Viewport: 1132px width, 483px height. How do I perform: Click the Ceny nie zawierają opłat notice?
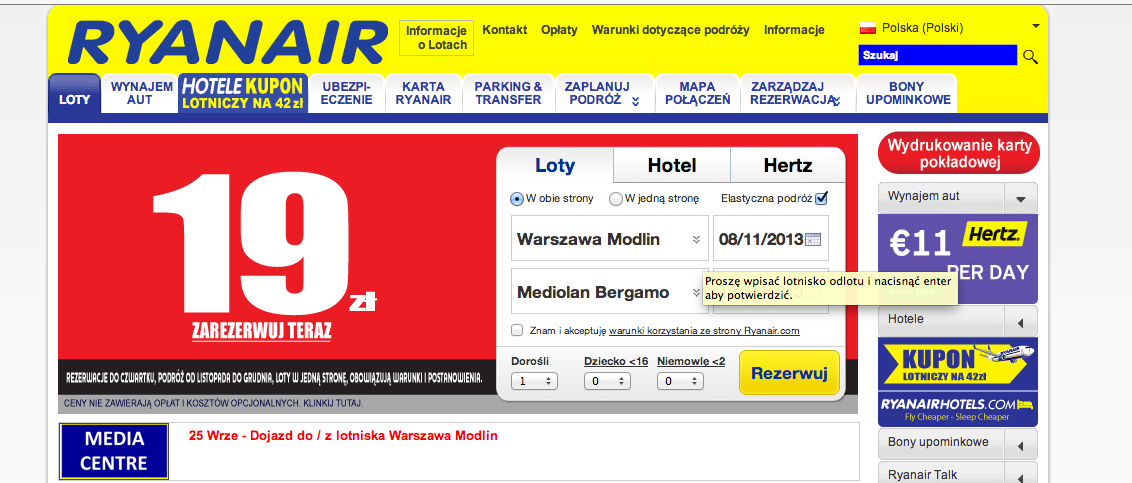(214, 402)
